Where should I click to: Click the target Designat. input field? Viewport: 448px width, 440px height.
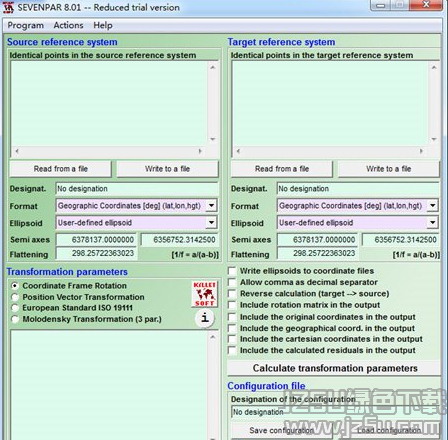(358, 189)
